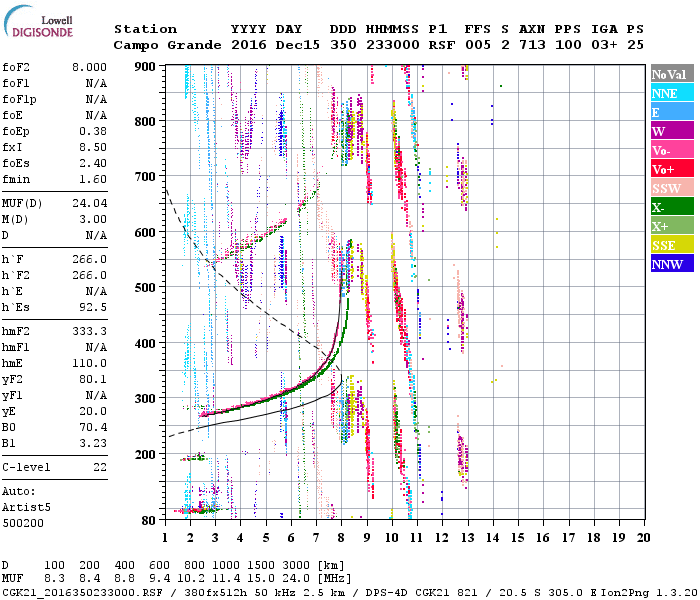This screenshot has height=600, width=700.
Task: Select the NoVal legend swatch
Action: pos(672,74)
